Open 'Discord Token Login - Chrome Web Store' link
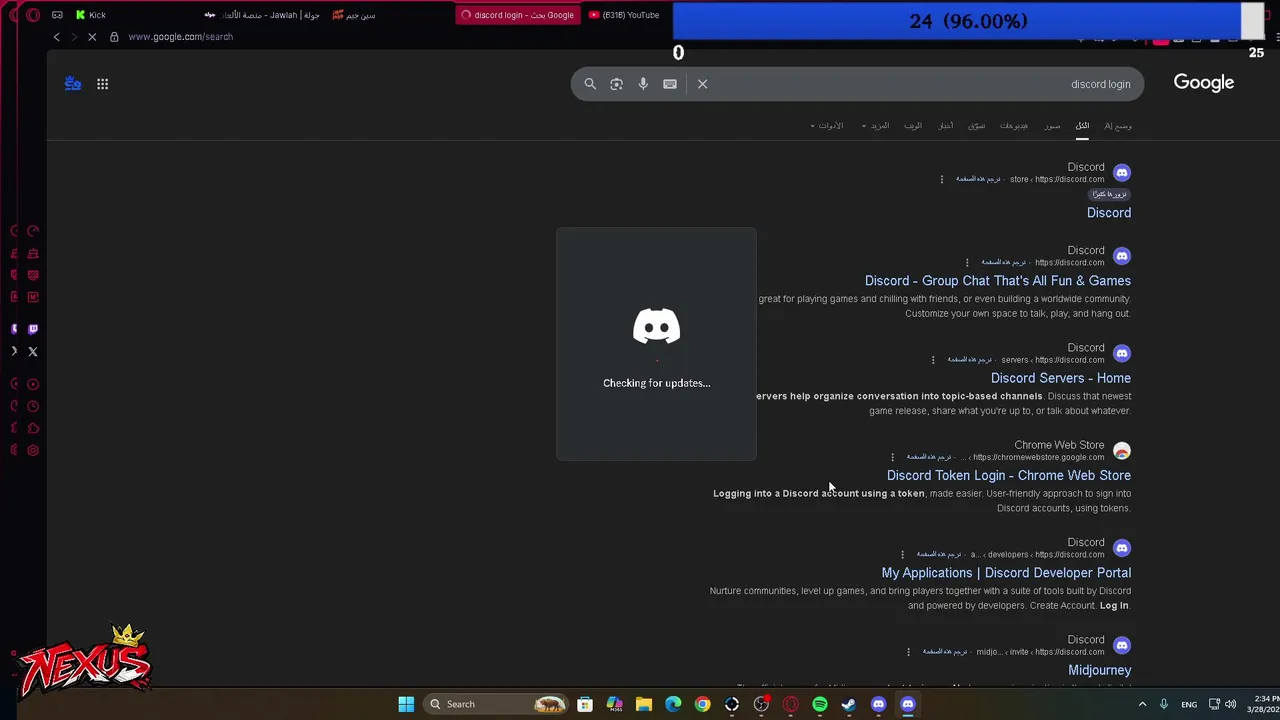Screen dimensions: 1280x720 pyautogui.click(x=1009, y=476)
